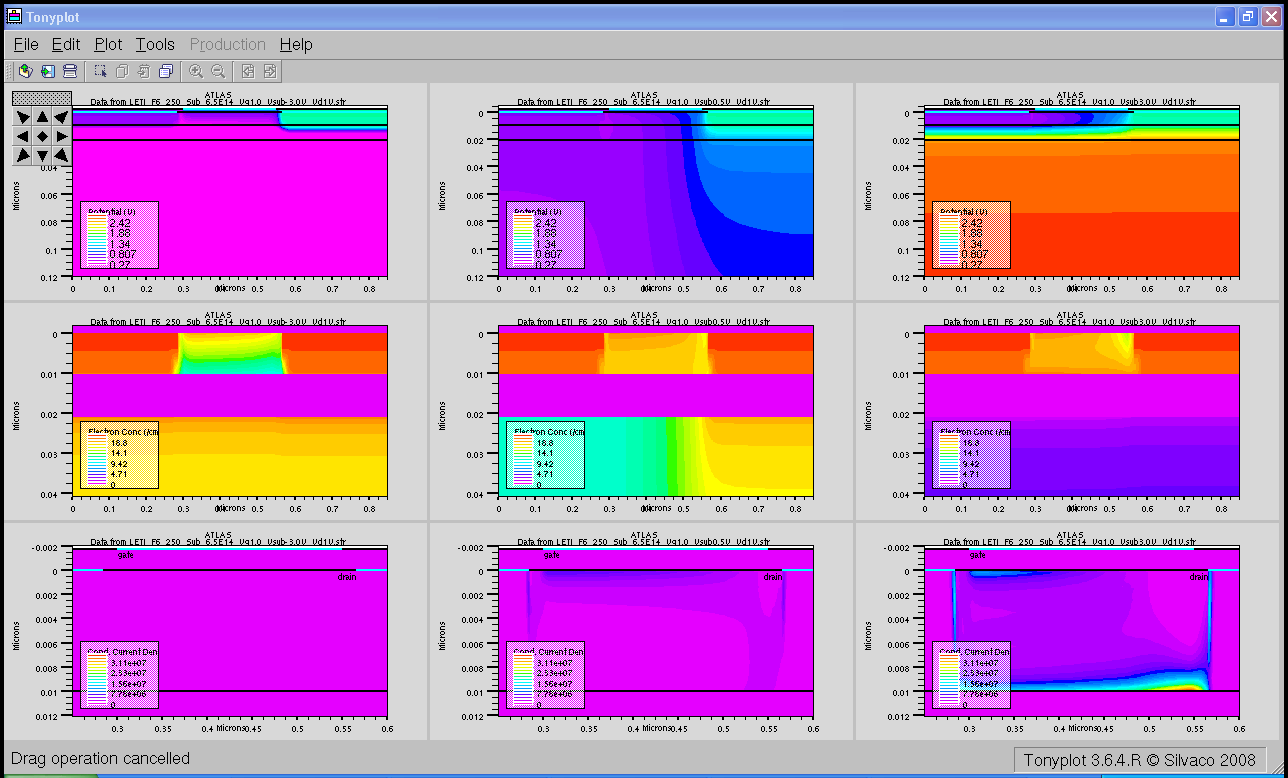Viewport: 1288px width, 778px height.
Task: Click the Current Density legend in Vsub3.0V plot
Action: coord(971,675)
